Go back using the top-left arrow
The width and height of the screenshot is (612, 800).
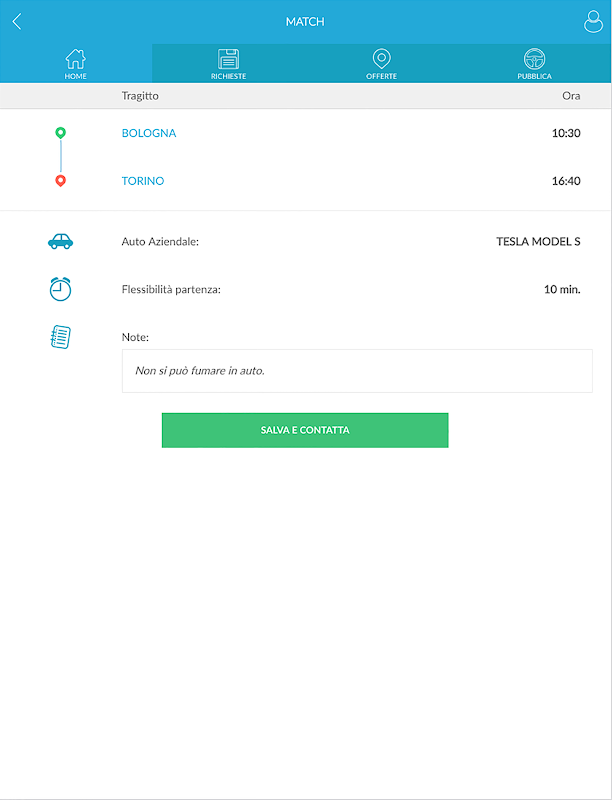(x=17, y=22)
